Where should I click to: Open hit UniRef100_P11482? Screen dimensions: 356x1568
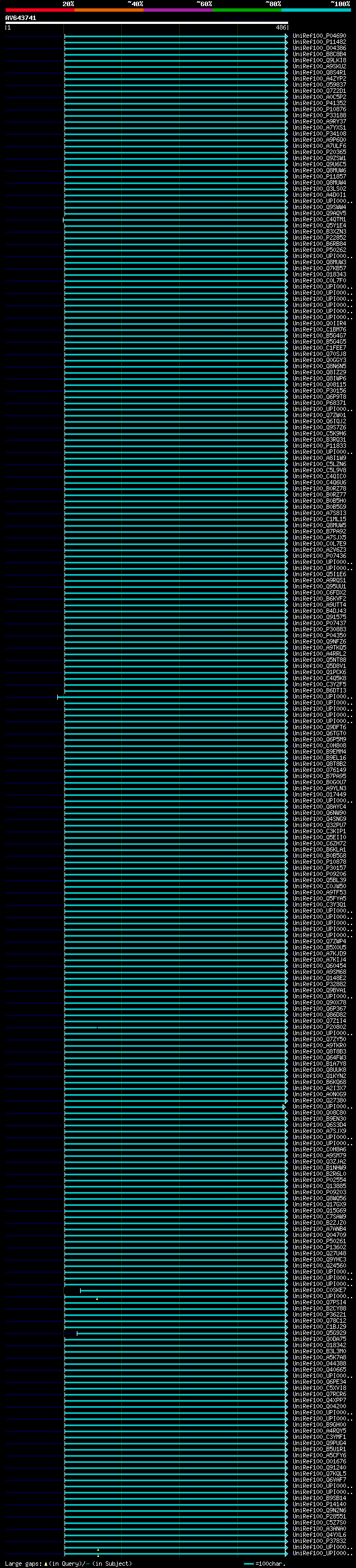coord(319,42)
